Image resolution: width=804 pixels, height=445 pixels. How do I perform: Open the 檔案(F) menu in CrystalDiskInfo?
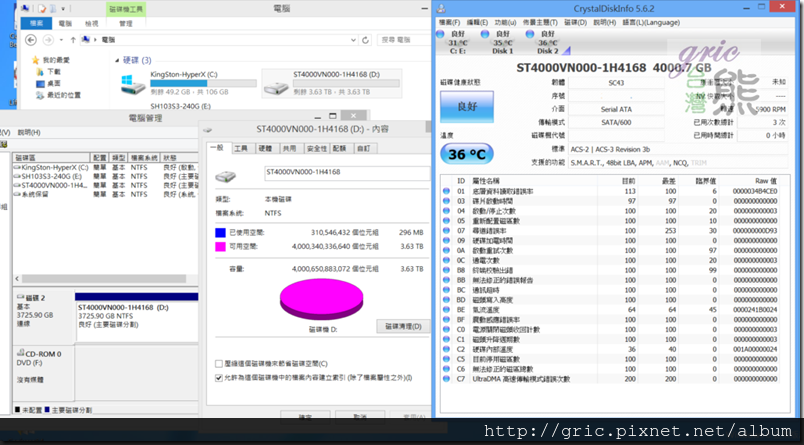coord(449,23)
